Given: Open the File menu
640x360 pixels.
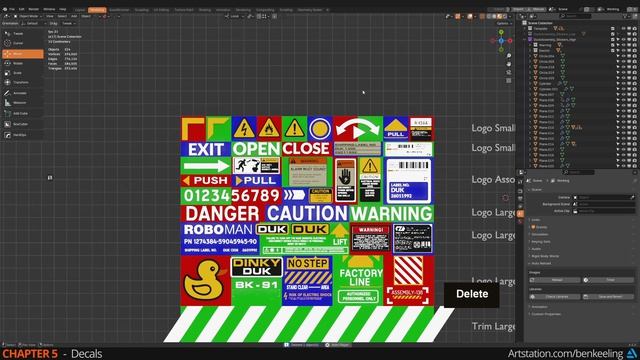Looking at the screenshot, I should point(12,9).
